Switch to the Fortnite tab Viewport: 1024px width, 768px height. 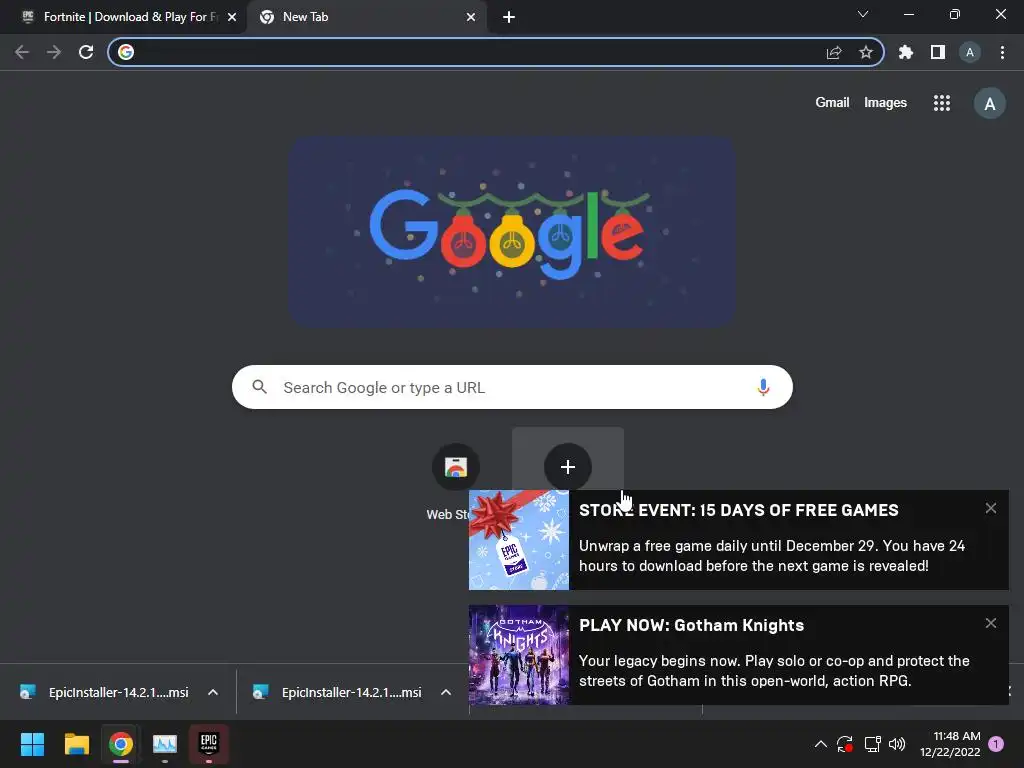coord(124,17)
